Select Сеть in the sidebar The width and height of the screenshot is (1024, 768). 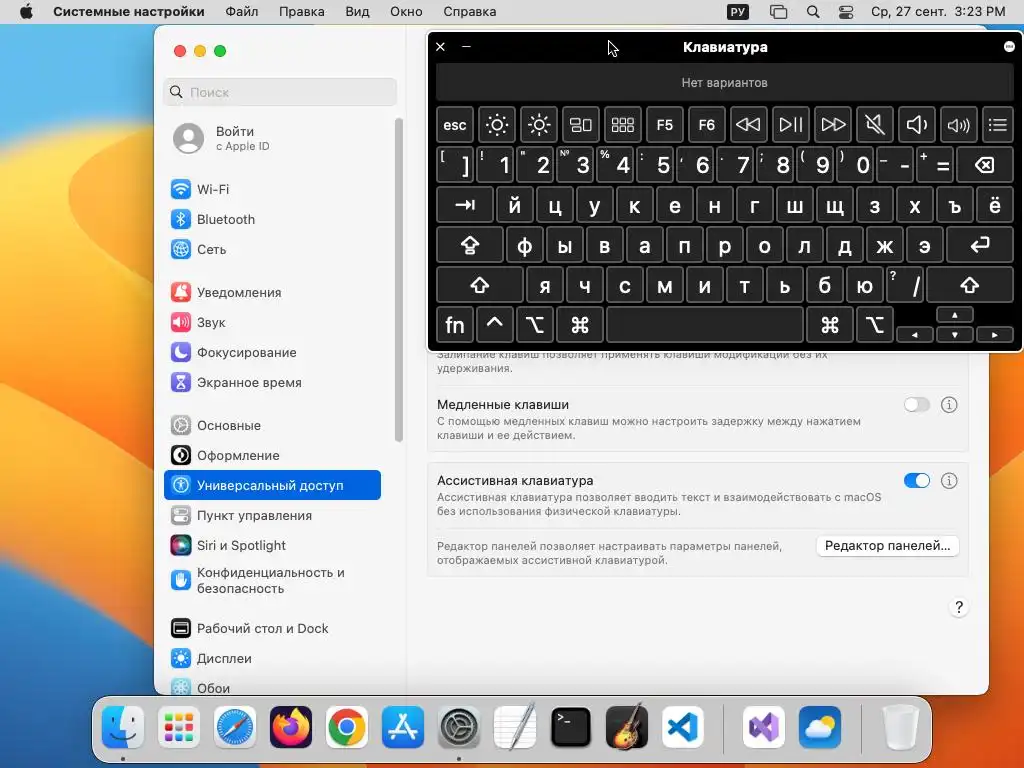point(272,249)
